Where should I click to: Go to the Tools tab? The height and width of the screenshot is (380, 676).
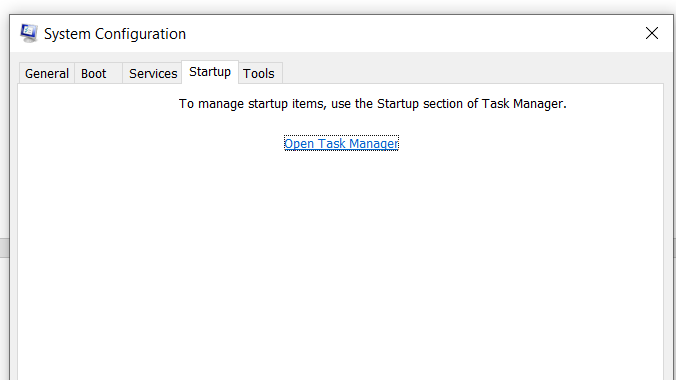click(x=259, y=73)
